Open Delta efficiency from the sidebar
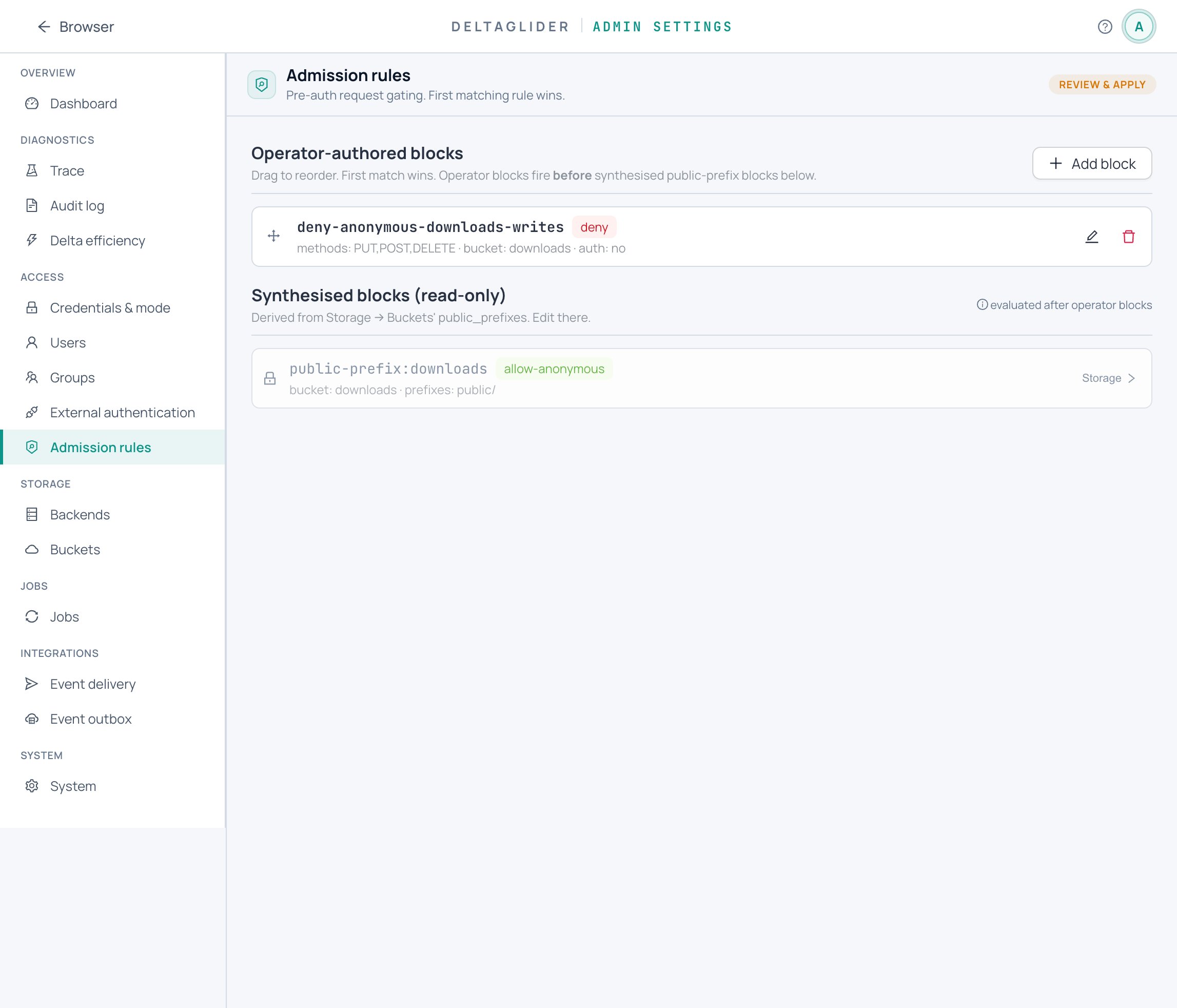1177x1008 pixels. point(113,240)
